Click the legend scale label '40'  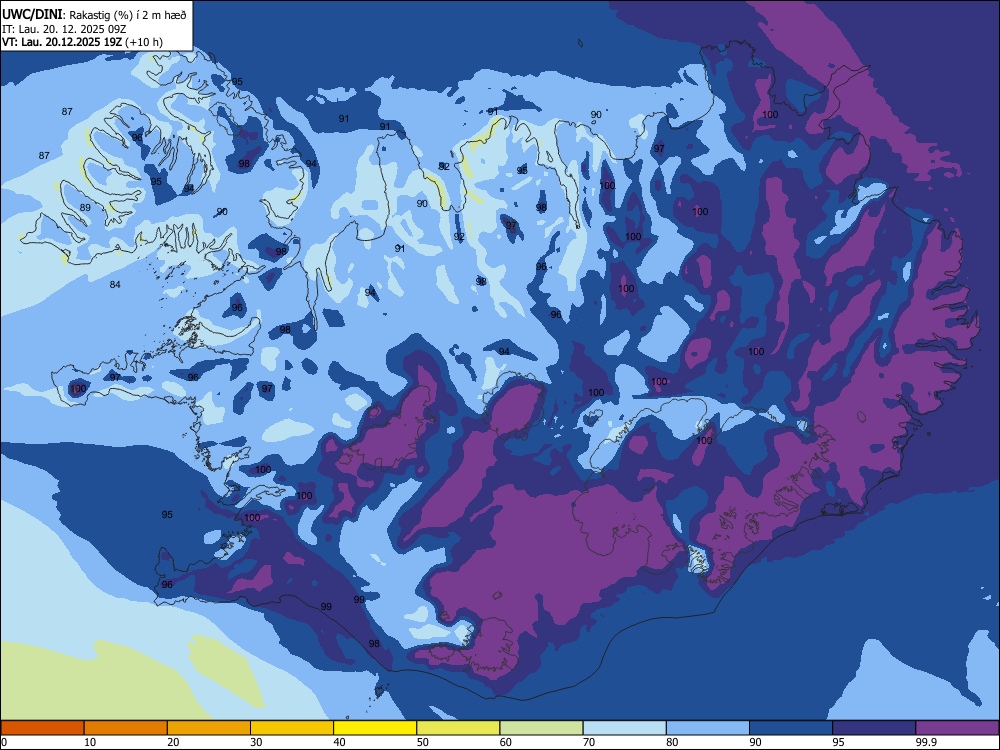click(x=339, y=742)
